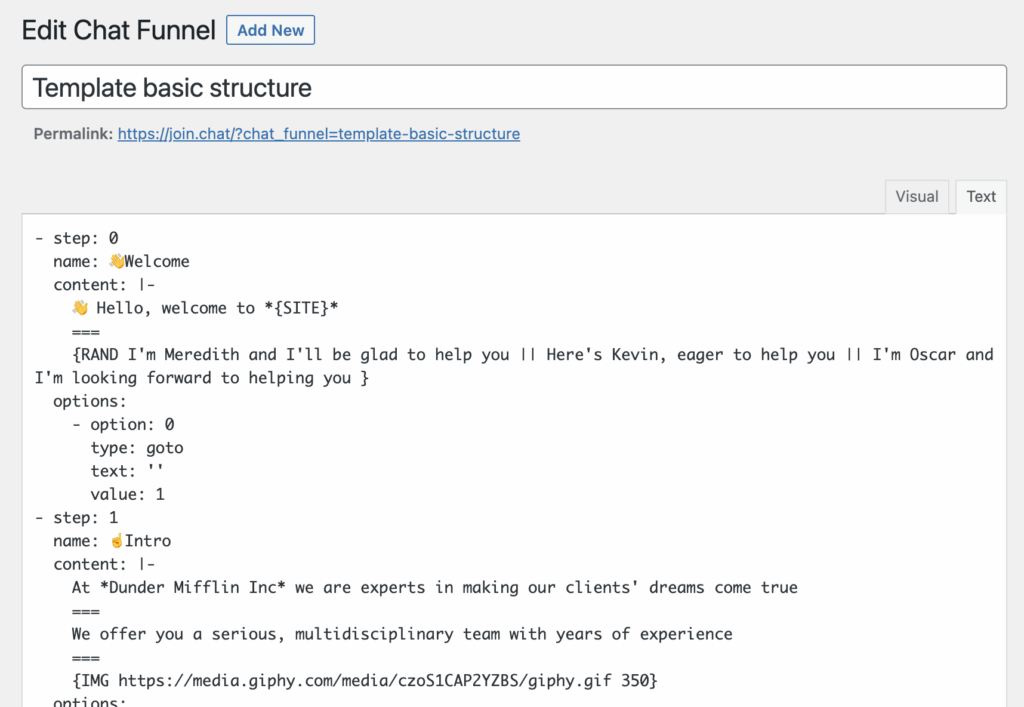The width and height of the screenshot is (1024, 707).
Task: Switch to the Text editor tab
Action: 981,196
